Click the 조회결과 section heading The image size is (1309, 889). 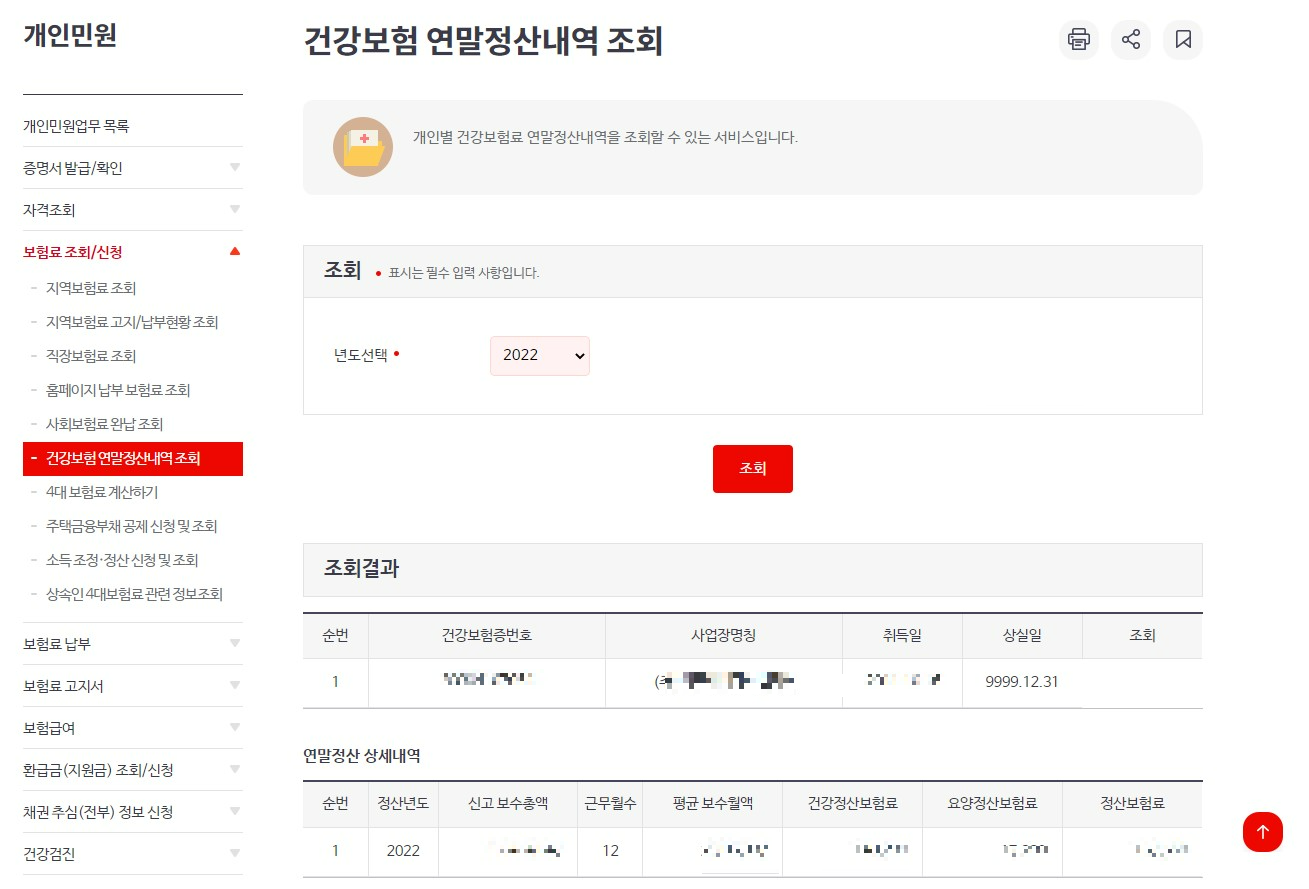point(361,569)
